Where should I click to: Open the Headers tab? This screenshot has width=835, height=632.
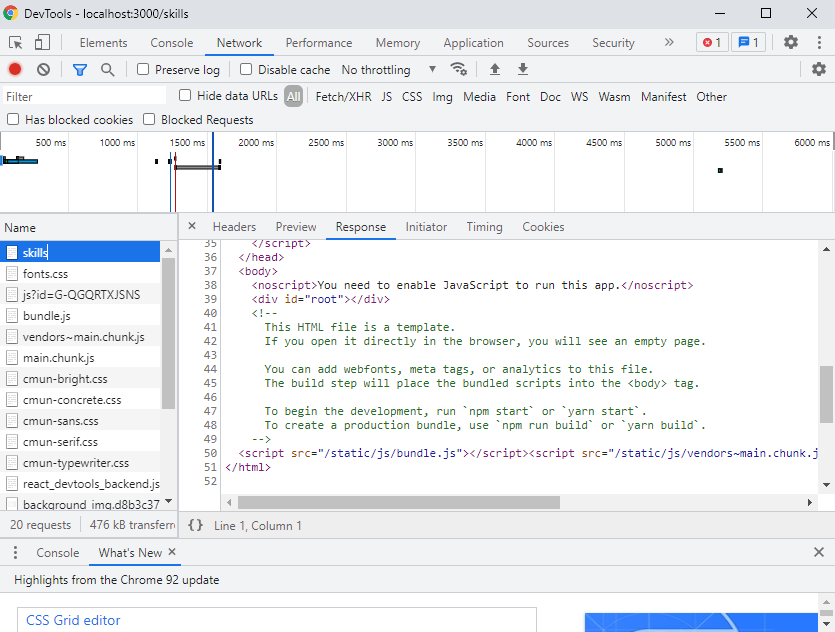click(x=234, y=227)
